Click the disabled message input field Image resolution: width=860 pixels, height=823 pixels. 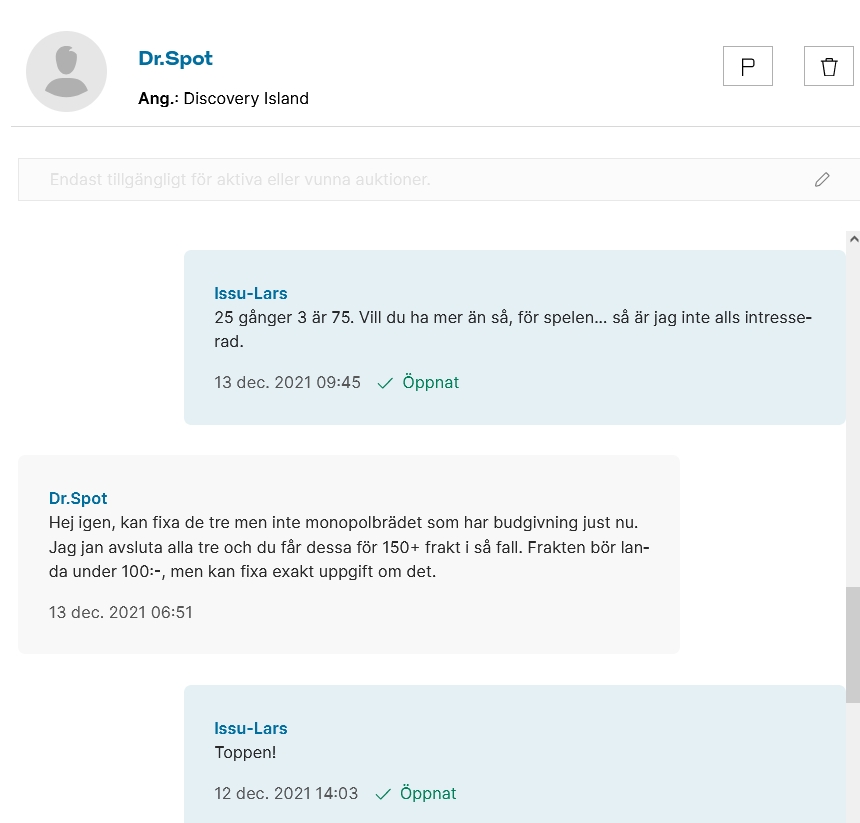tap(439, 180)
